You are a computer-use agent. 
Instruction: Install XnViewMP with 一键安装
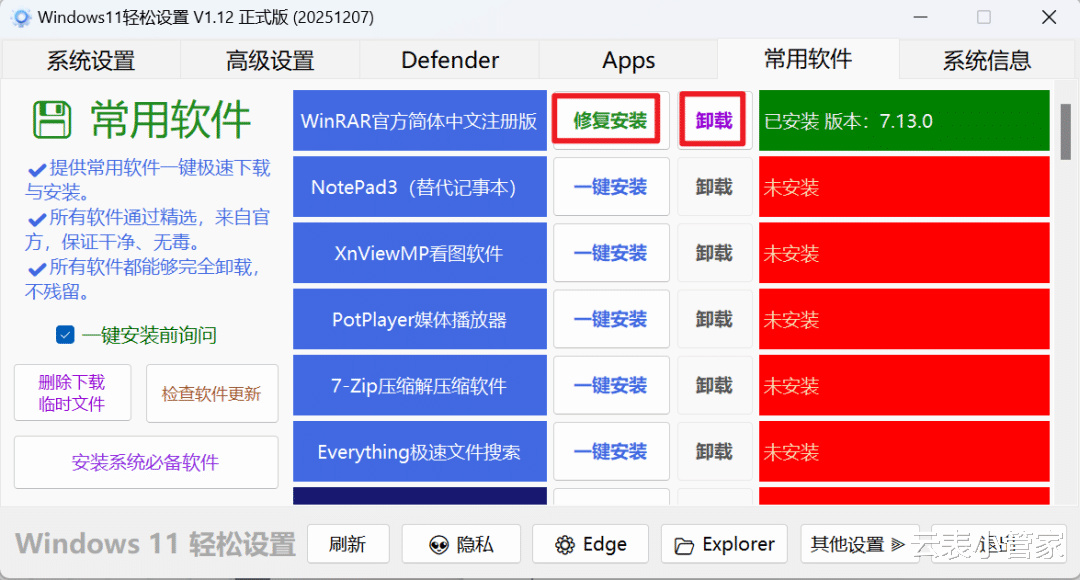pos(611,253)
